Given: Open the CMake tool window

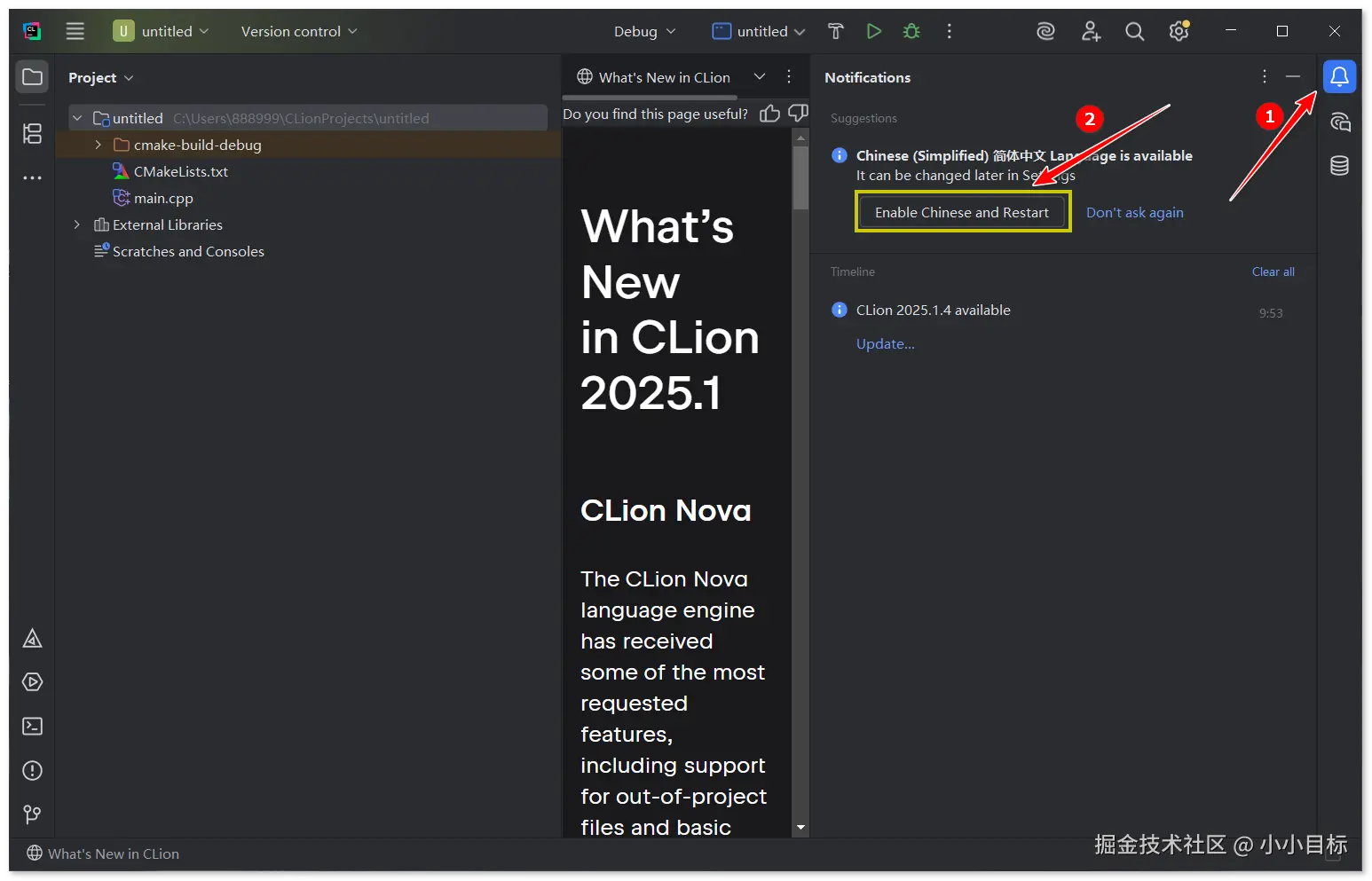Looking at the screenshot, I should pyautogui.click(x=32, y=638).
